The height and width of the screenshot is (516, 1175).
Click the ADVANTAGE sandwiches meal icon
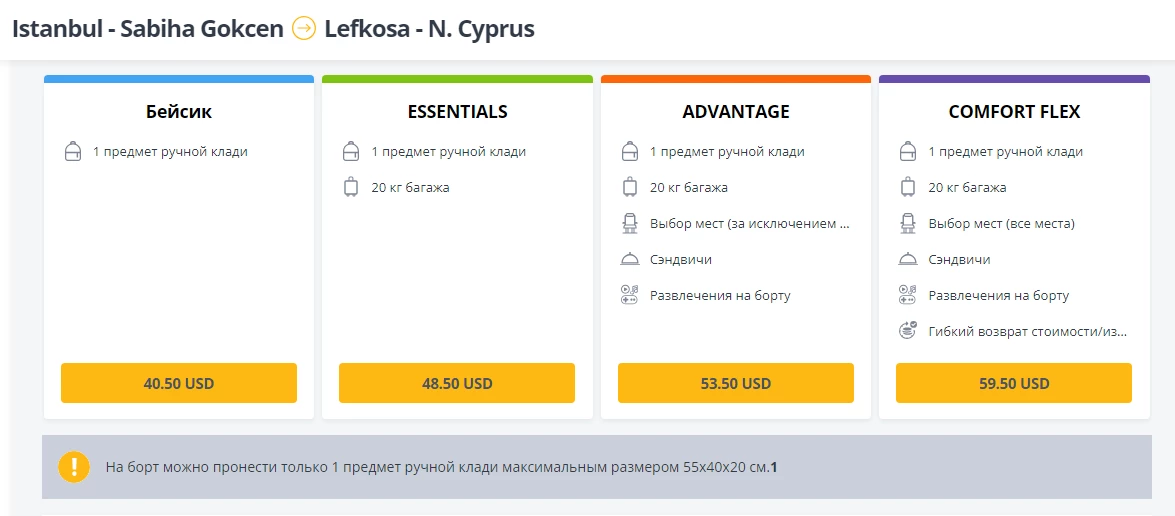[629, 259]
